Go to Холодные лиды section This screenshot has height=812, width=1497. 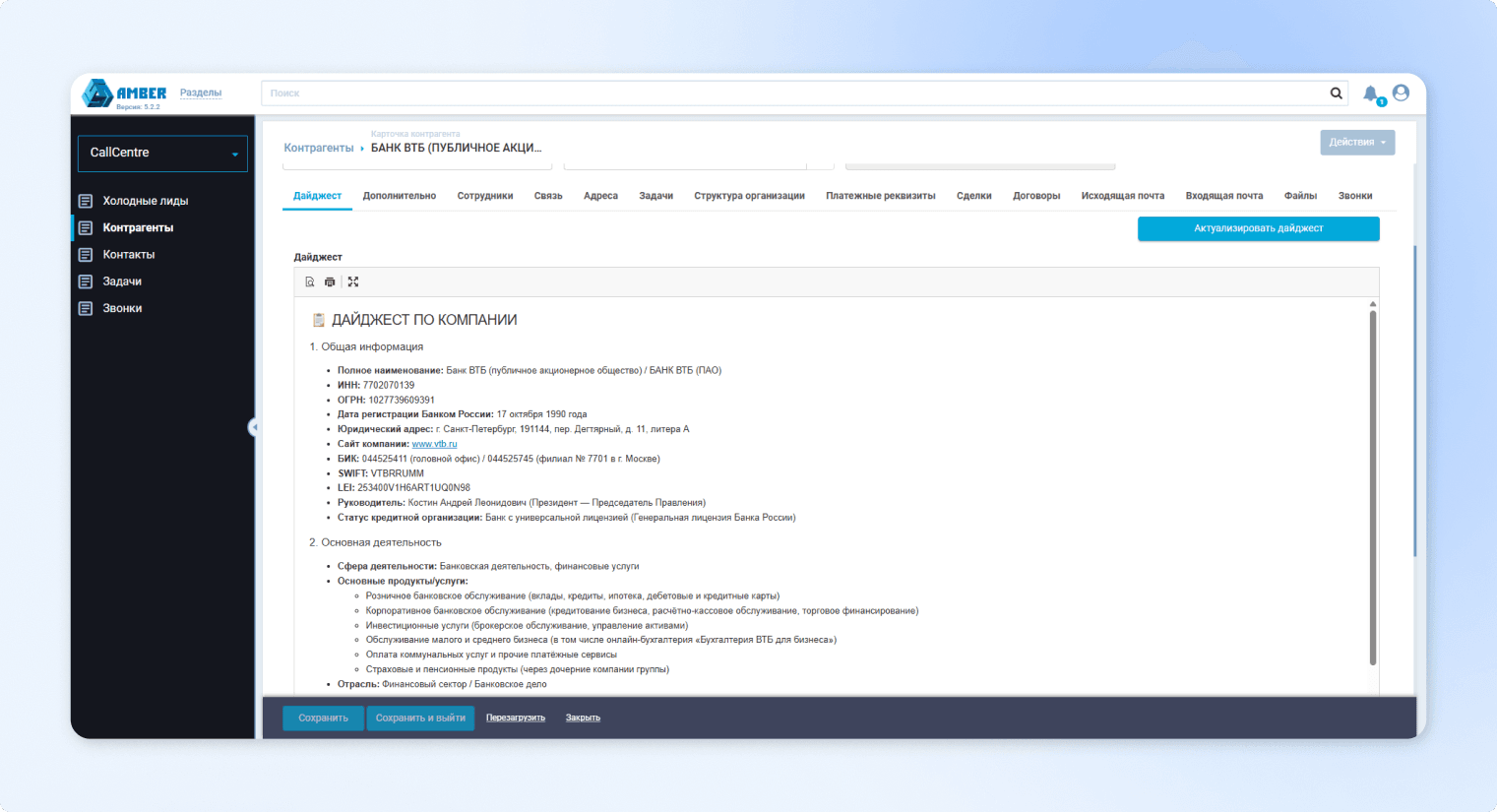[x=146, y=201]
